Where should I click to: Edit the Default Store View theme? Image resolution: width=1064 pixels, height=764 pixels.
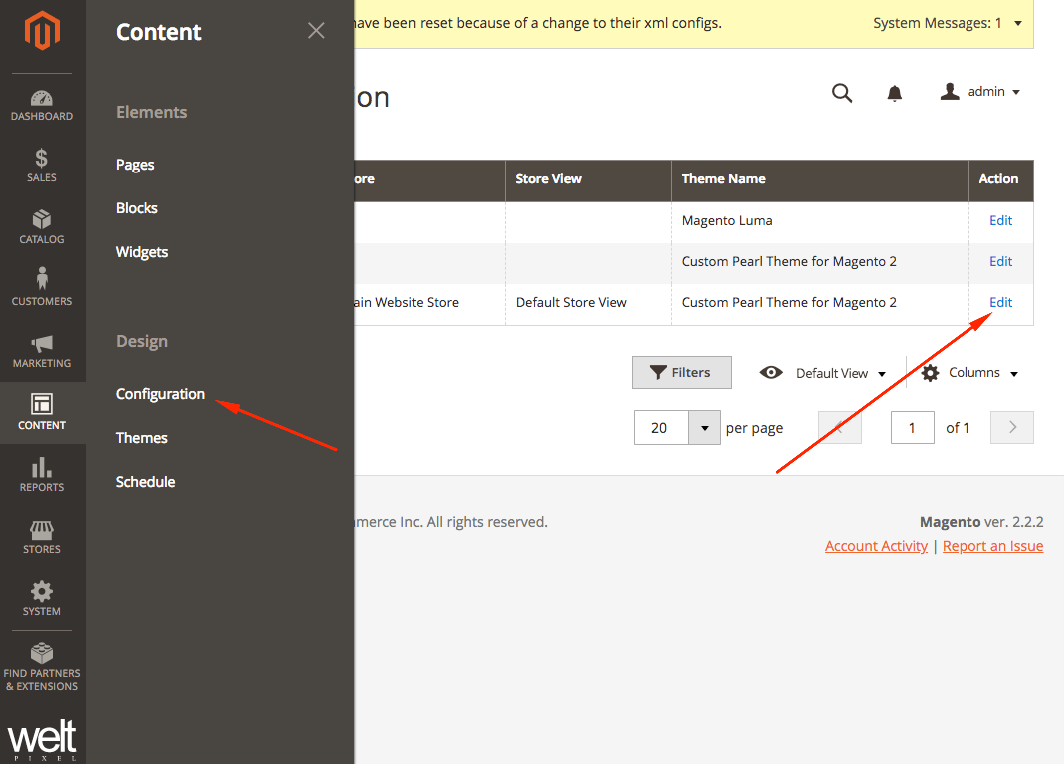point(999,302)
